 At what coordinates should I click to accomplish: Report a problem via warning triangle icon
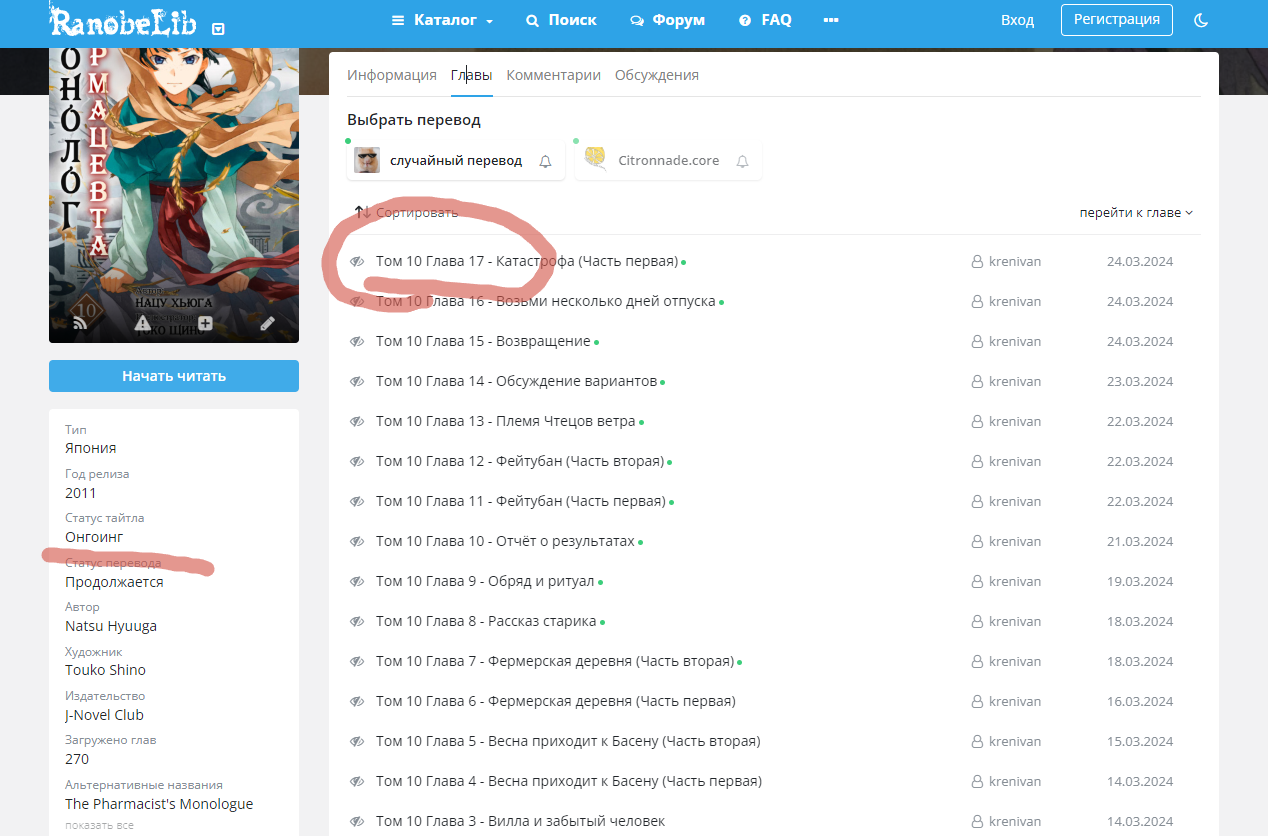coord(142,322)
